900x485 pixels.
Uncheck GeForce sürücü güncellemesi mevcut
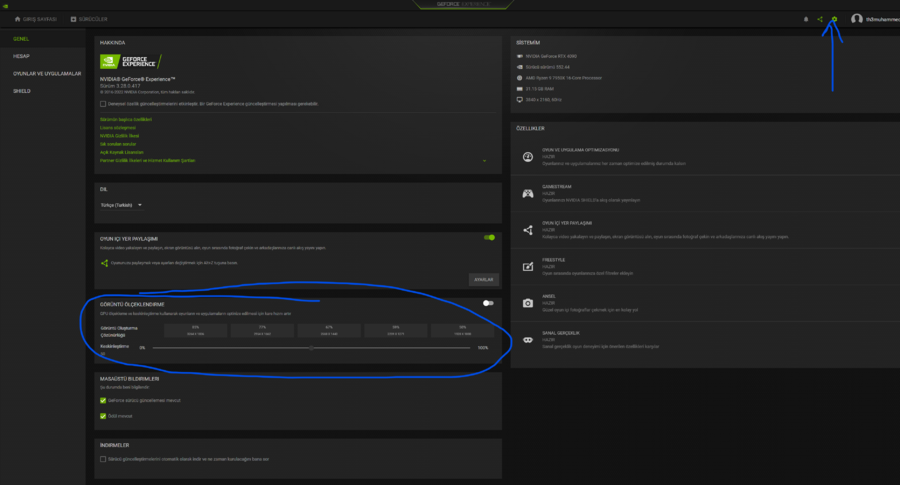tap(103, 401)
